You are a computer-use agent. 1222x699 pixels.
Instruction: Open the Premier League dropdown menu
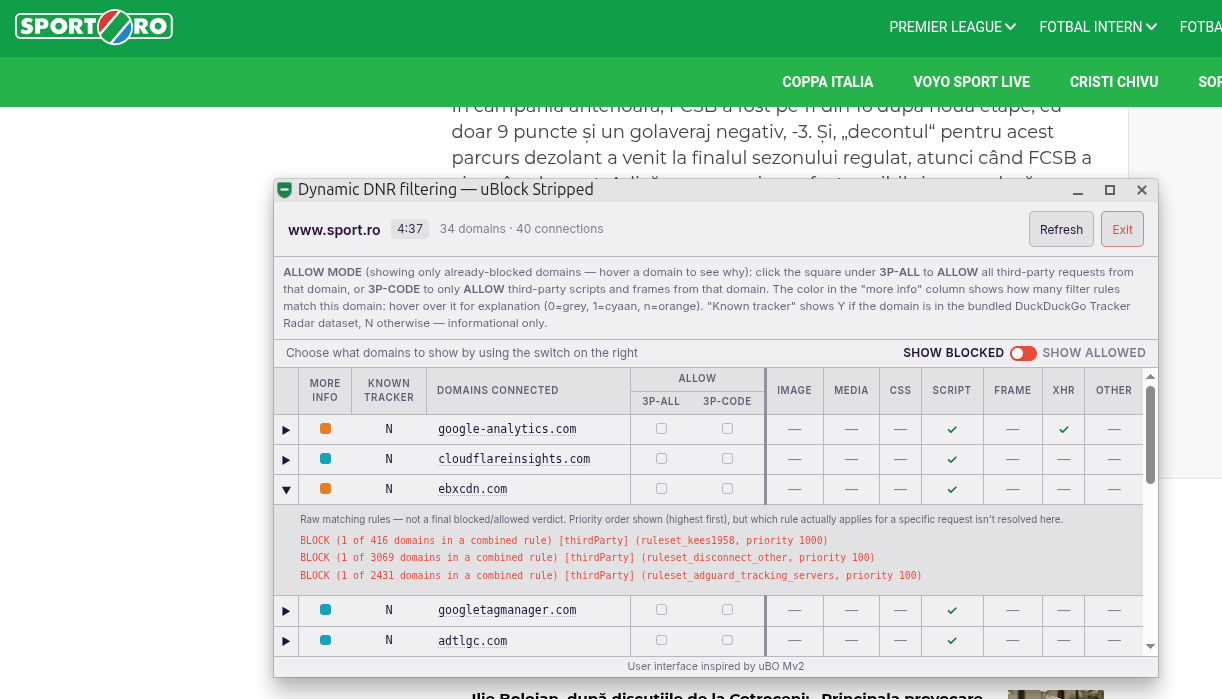(x=952, y=27)
